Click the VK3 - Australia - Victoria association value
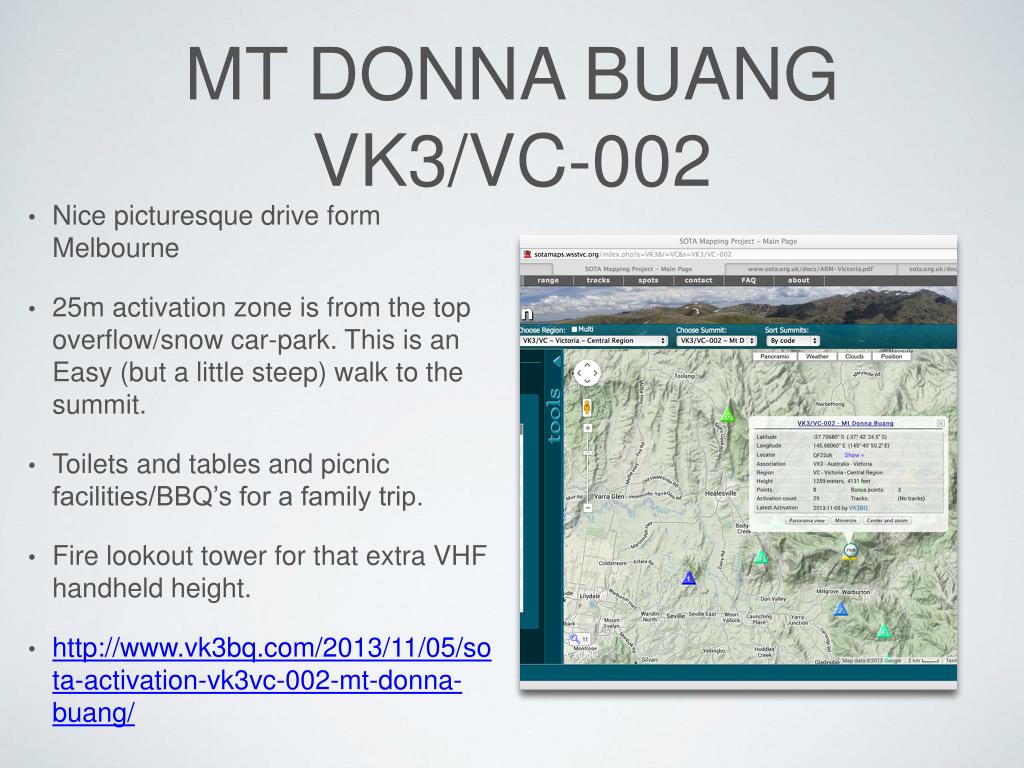 840,464
